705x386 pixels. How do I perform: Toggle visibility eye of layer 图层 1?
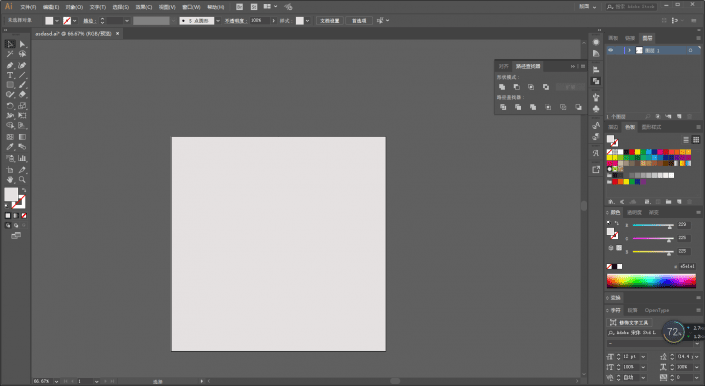coord(611,50)
